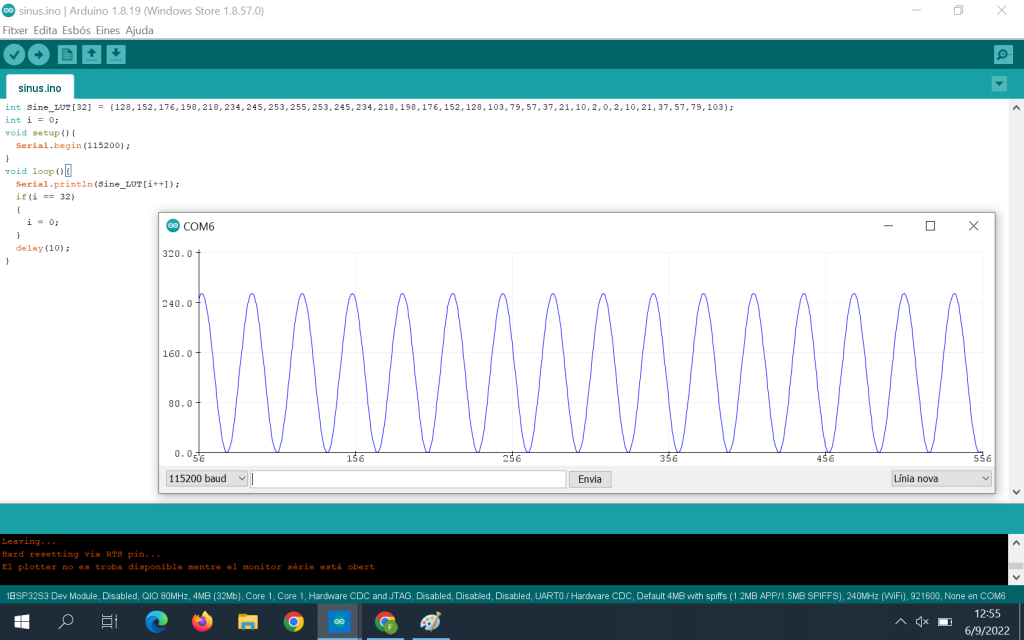Click the Verify sketch checkmark icon
The height and width of the screenshot is (640, 1024).
click(x=14, y=55)
